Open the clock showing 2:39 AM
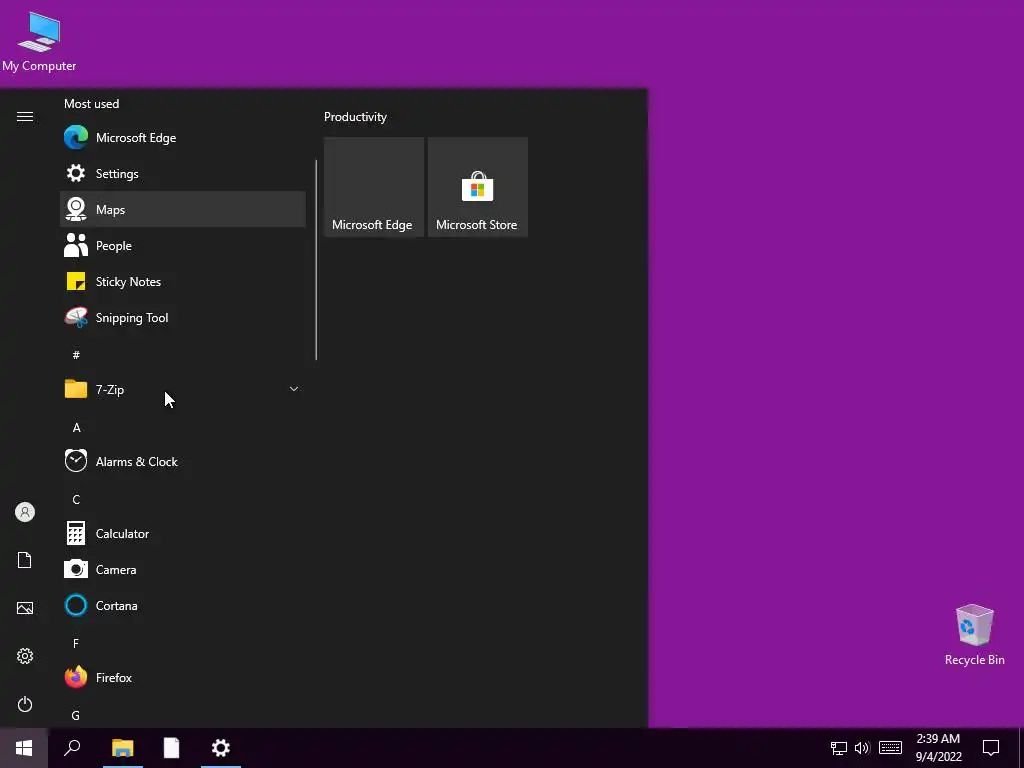 pos(938,748)
